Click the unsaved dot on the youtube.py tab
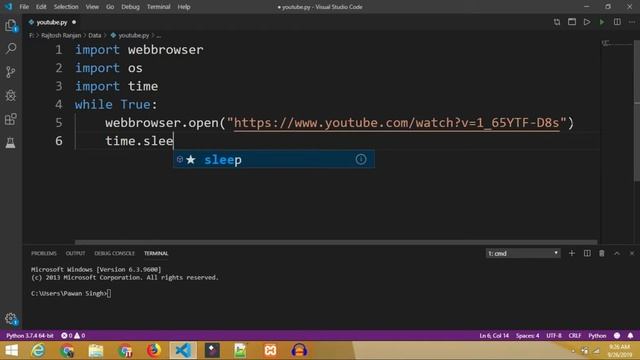The width and height of the screenshot is (640, 360). [x=74, y=22]
